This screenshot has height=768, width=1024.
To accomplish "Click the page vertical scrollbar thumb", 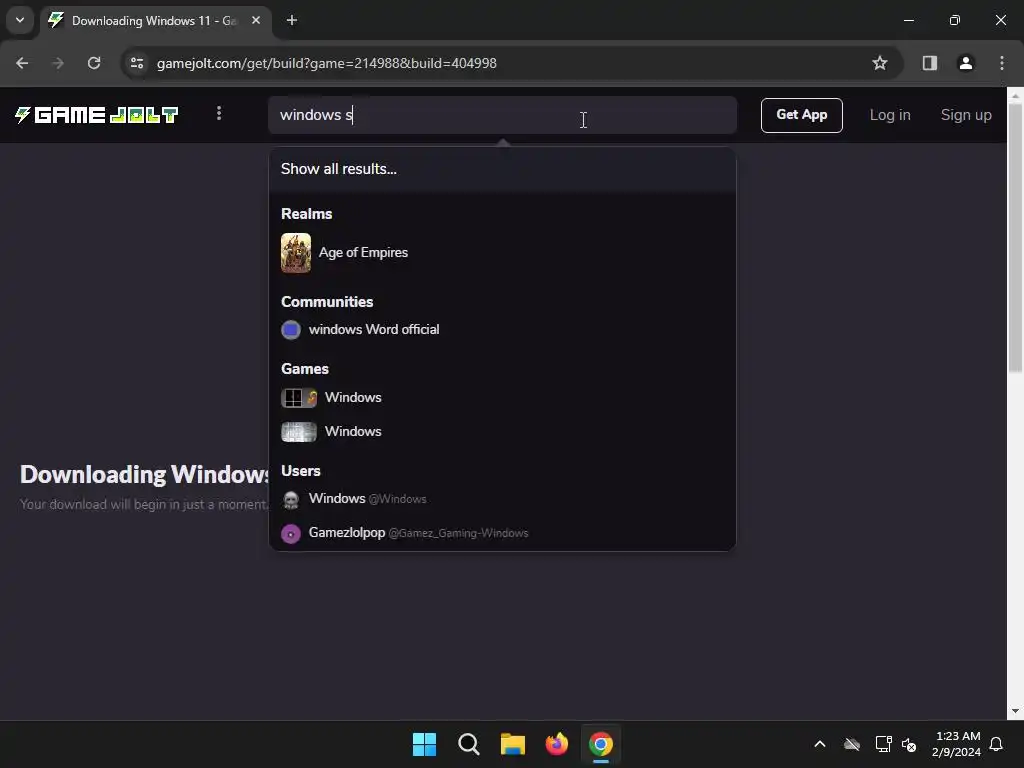I will point(1015,238).
